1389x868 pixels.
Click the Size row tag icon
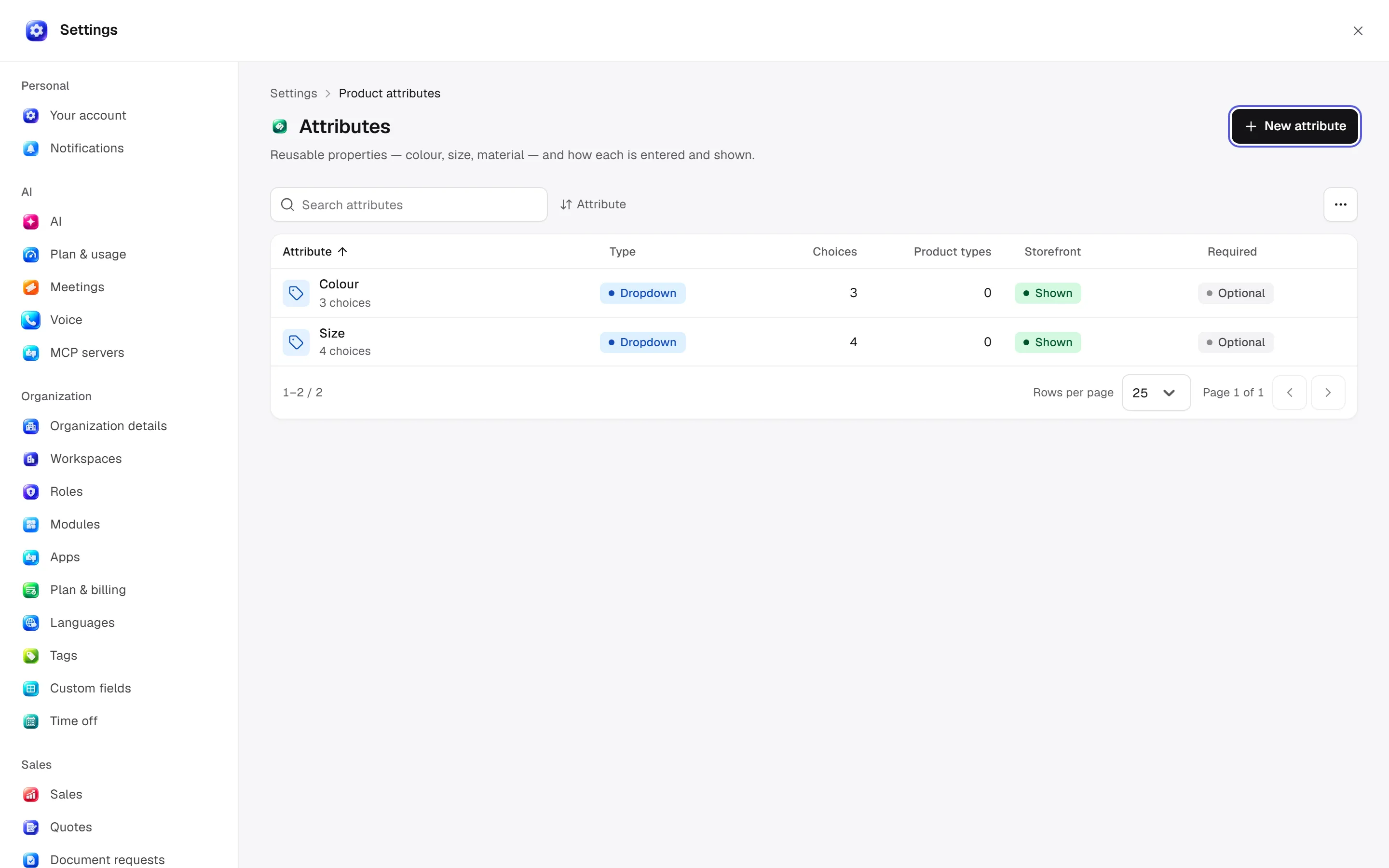click(296, 342)
